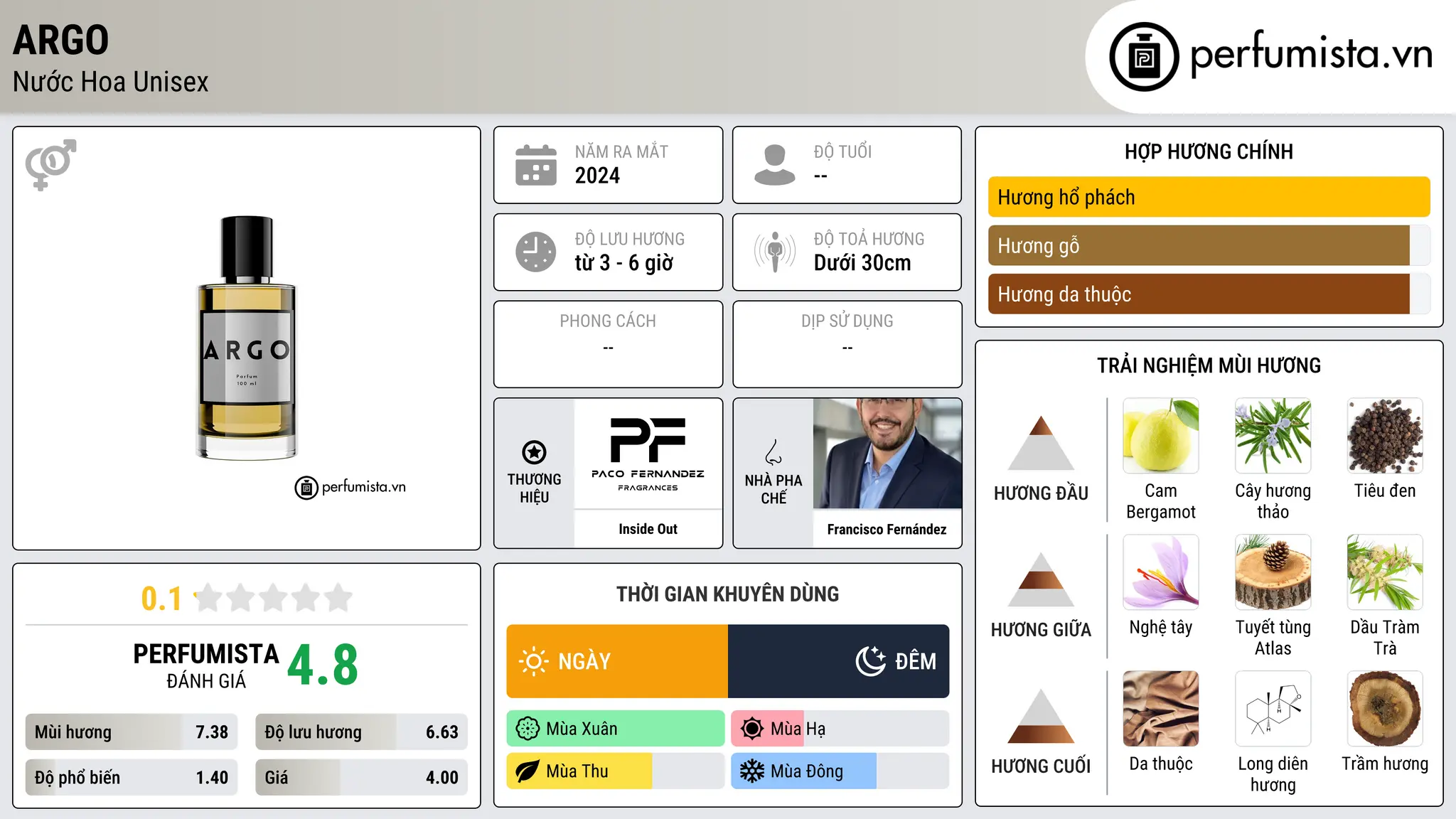Image resolution: width=1456 pixels, height=819 pixels.
Task: Select the Hương gỗ accord bar
Action: click(x=1209, y=246)
